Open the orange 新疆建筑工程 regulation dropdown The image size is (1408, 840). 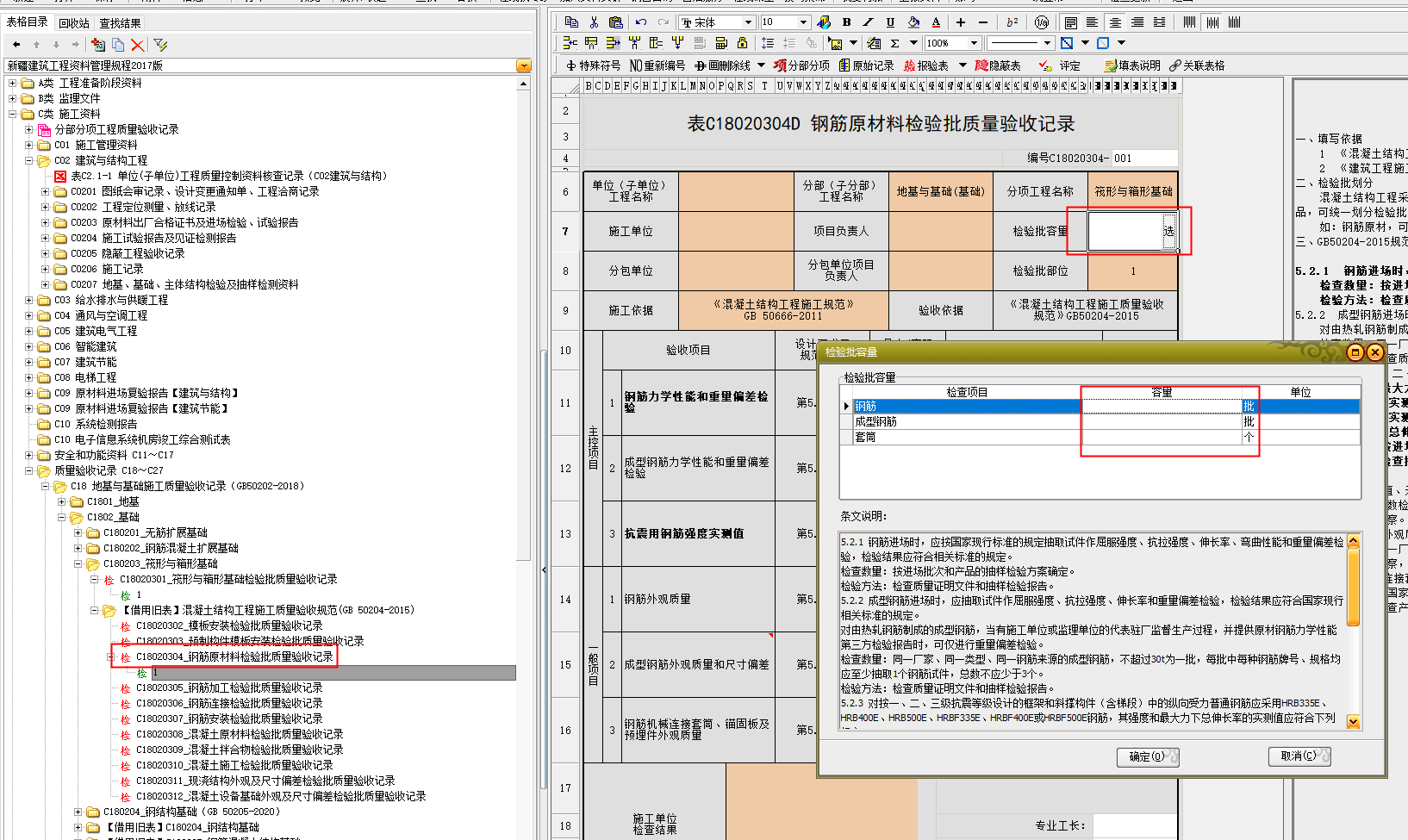pos(524,65)
